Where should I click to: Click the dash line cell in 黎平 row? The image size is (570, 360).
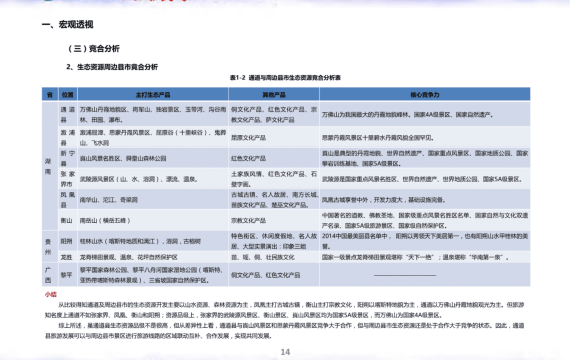tap(425, 275)
